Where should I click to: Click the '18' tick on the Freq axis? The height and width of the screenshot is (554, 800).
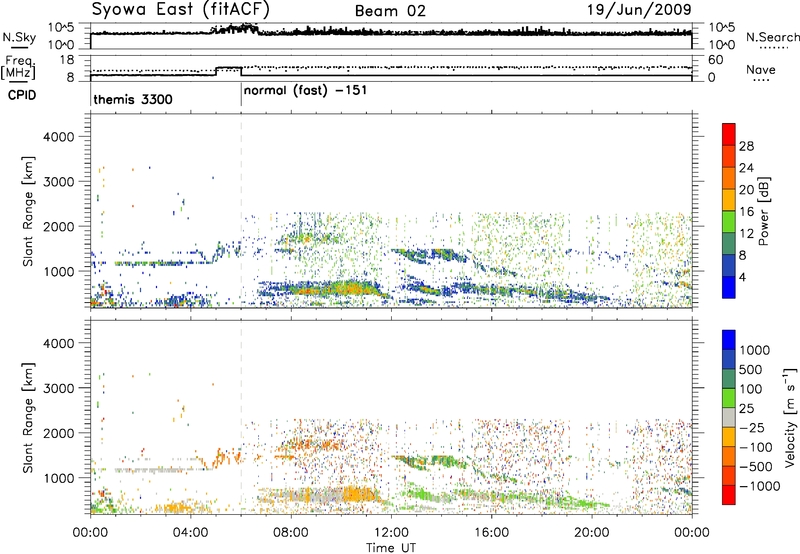pyautogui.click(x=67, y=60)
